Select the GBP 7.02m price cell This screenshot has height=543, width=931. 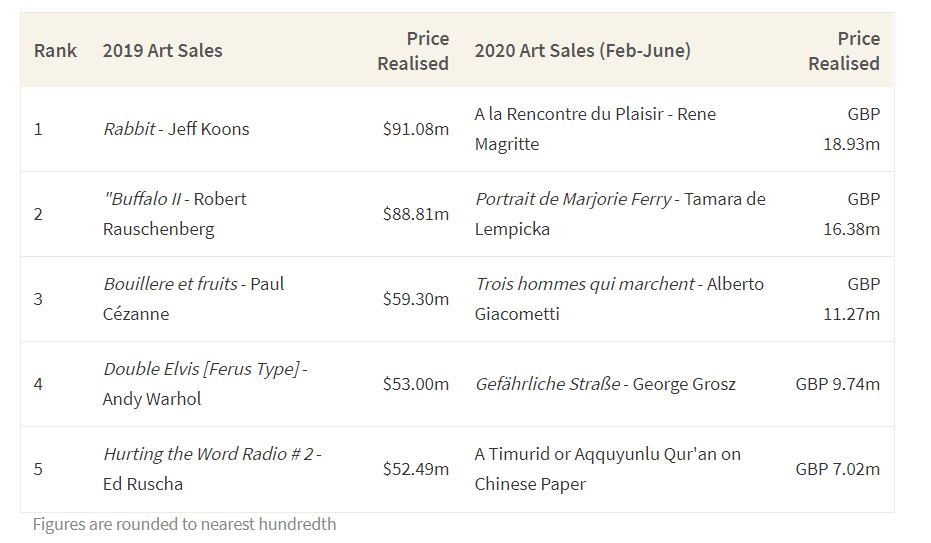[x=838, y=469]
